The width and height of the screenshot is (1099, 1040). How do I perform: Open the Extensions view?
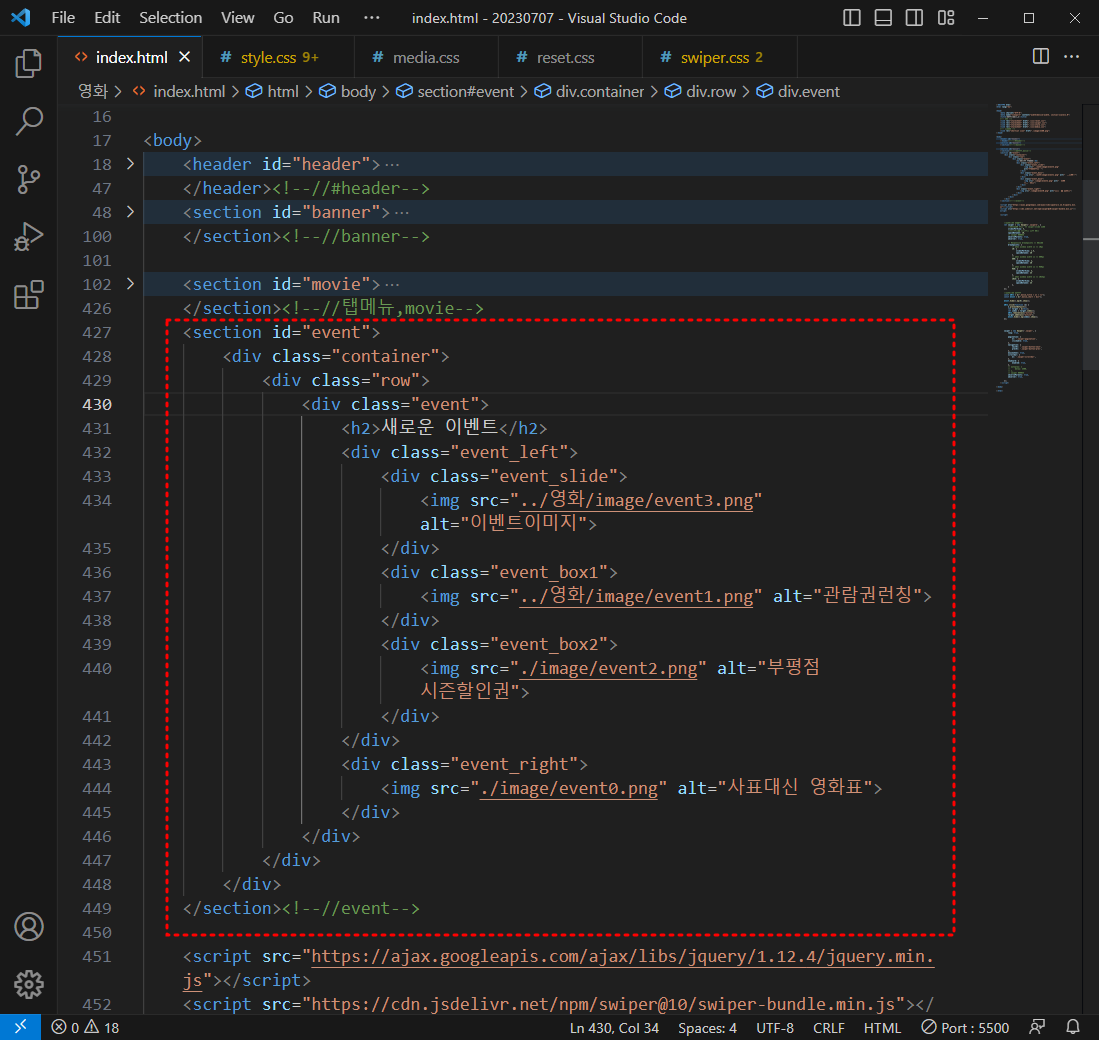[x=28, y=294]
